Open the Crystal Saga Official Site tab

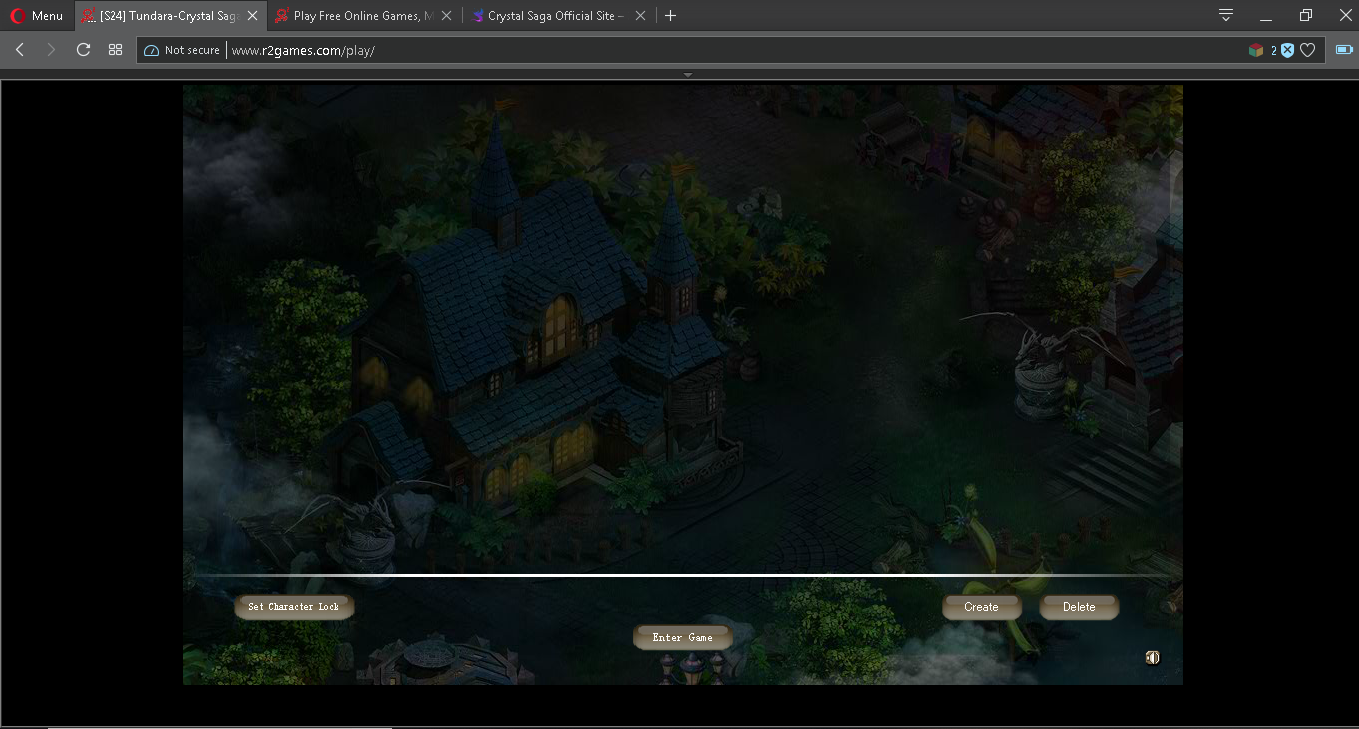pyautogui.click(x=550, y=16)
